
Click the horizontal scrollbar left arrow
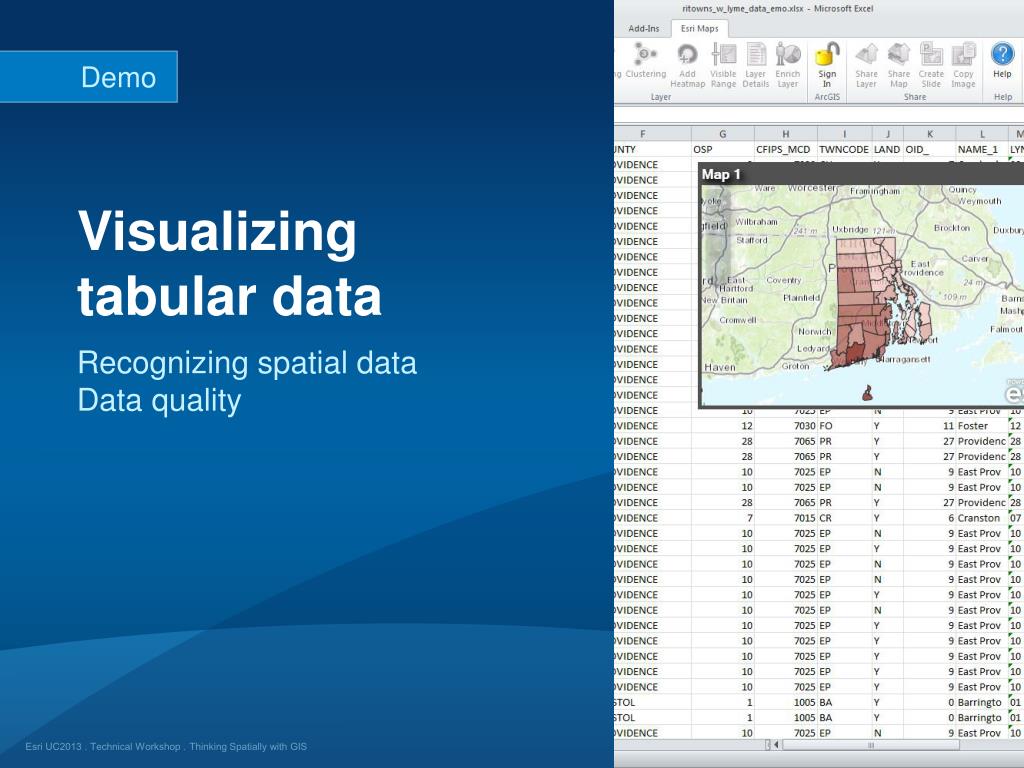[776, 745]
